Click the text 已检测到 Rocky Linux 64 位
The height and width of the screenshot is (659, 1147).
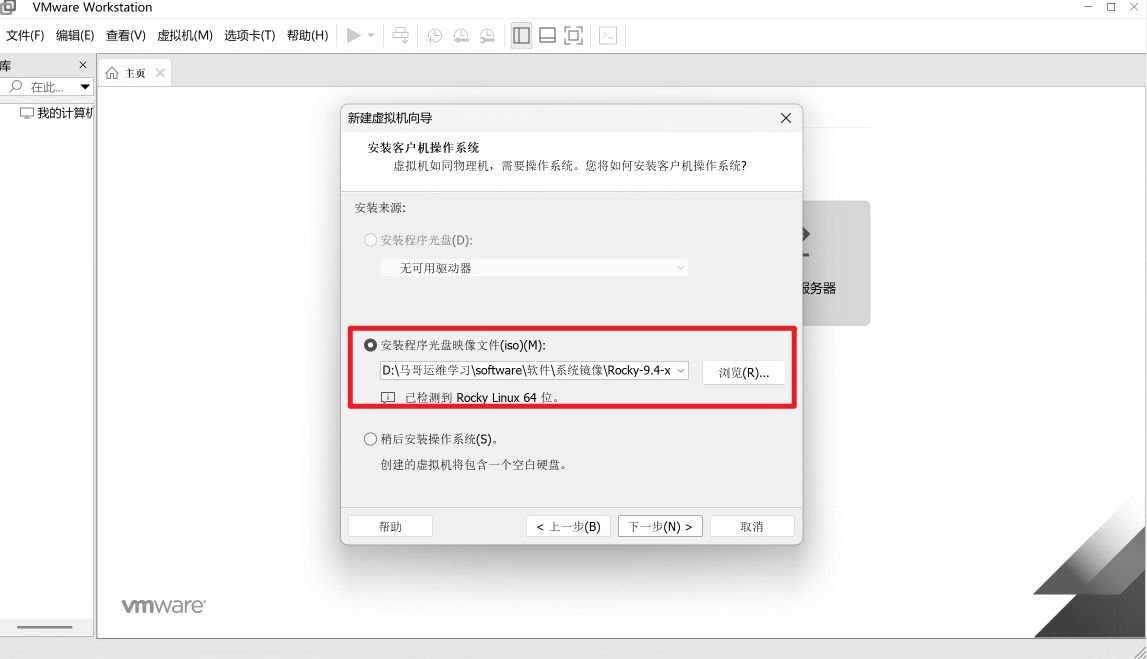[482, 397]
